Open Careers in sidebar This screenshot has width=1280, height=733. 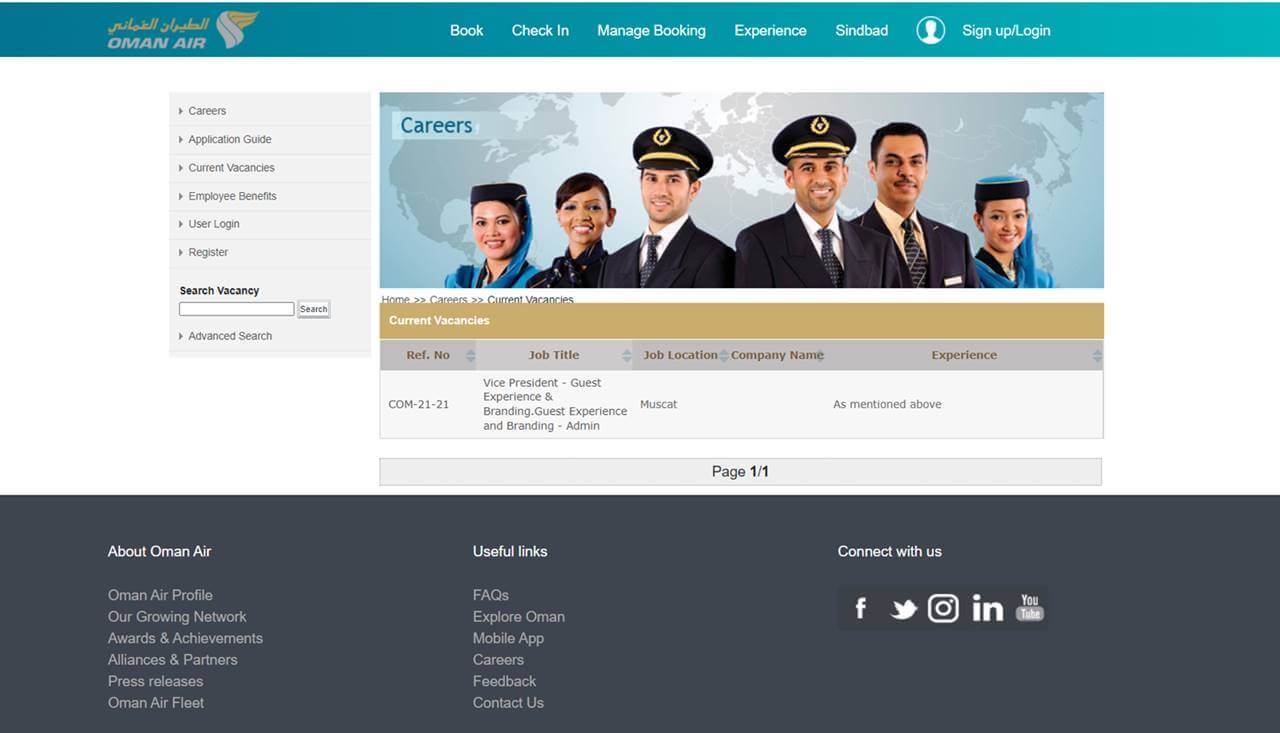pyautogui.click(x=207, y=111)
